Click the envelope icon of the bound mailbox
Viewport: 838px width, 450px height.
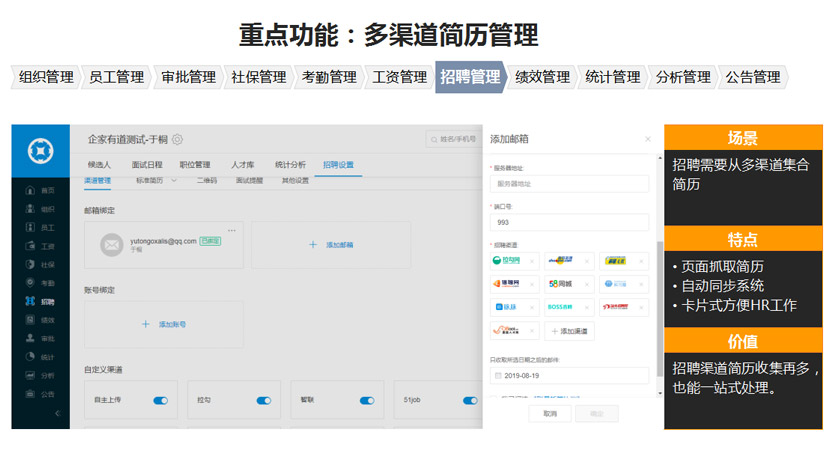[112, 244]
